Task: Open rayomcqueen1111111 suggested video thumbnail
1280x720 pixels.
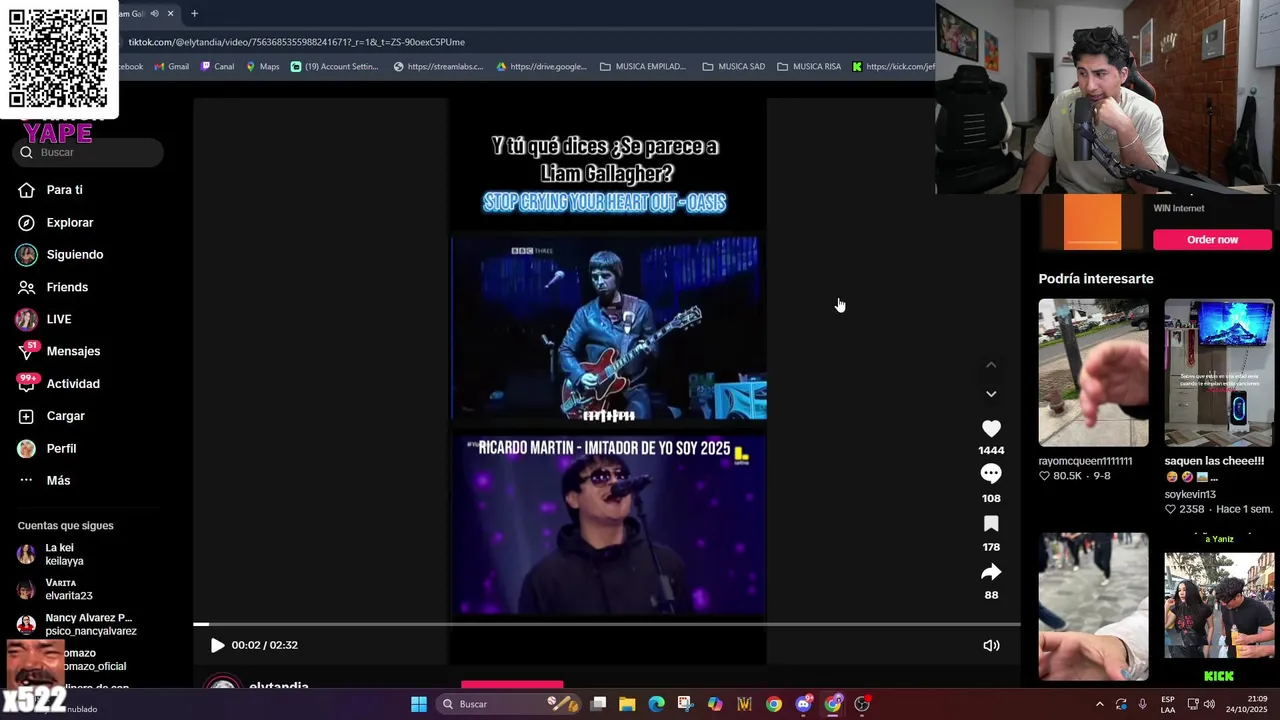Action: pos(1093,372)
